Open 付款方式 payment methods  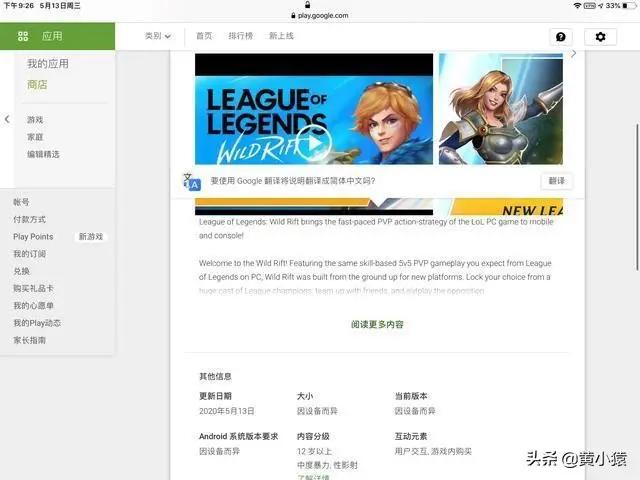[29, 219]
